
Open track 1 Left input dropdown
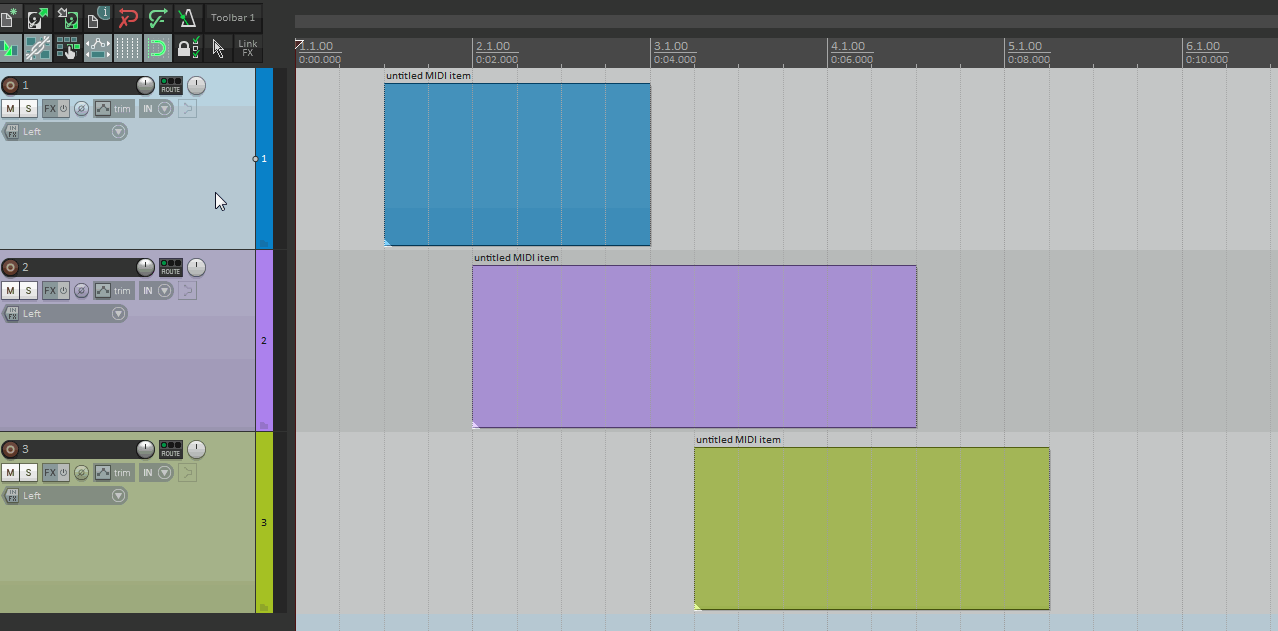[x=66, y=131]
